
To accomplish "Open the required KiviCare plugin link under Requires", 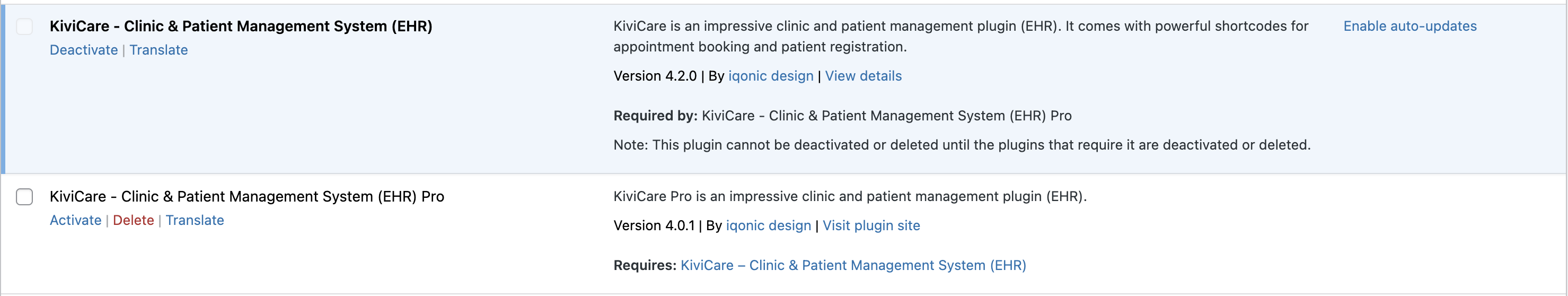I will click(x=853, y=266).
